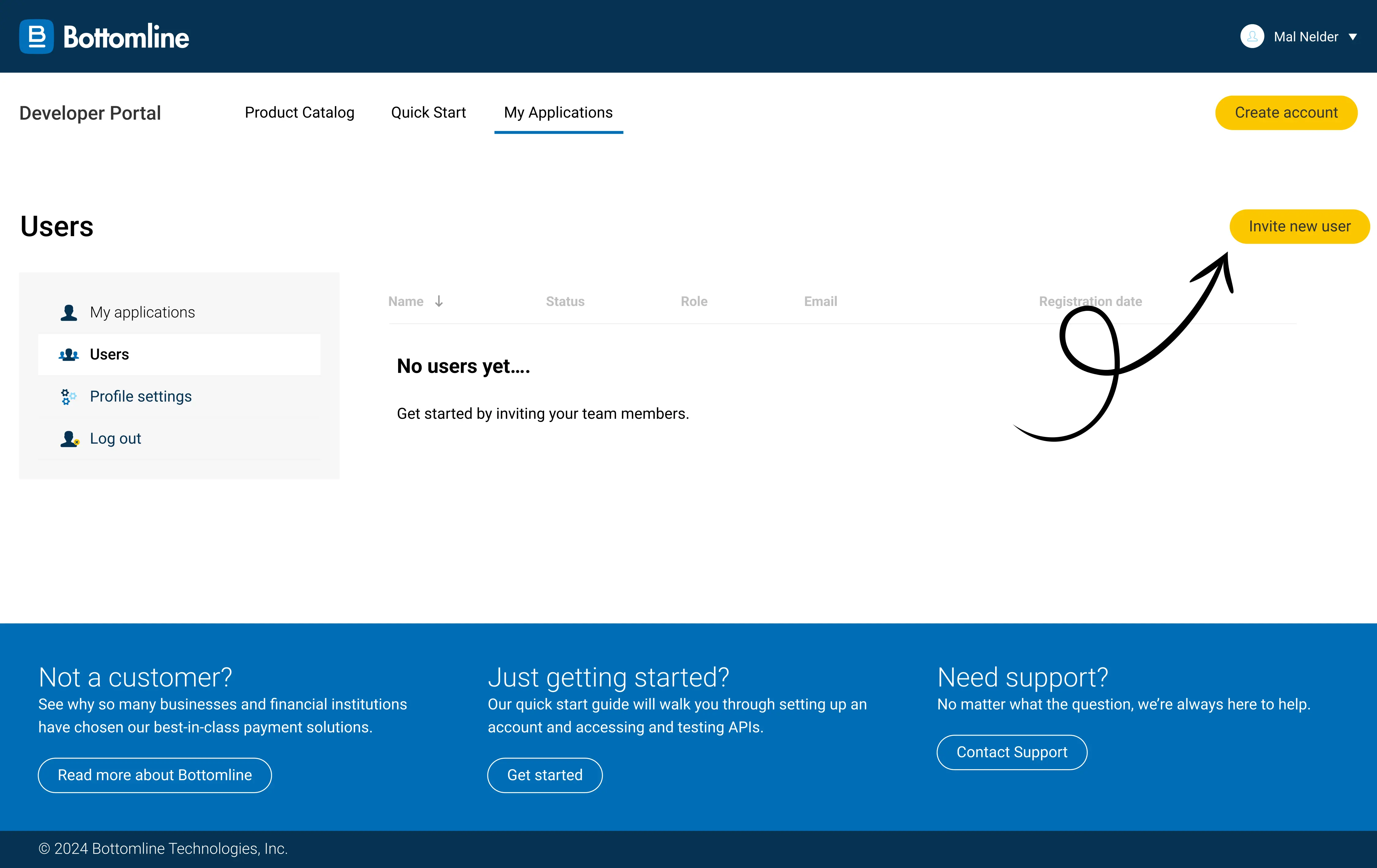This screenshot has height=868, width=1377.
Task: Click the Invite new user button
Action: [1299, 226]
